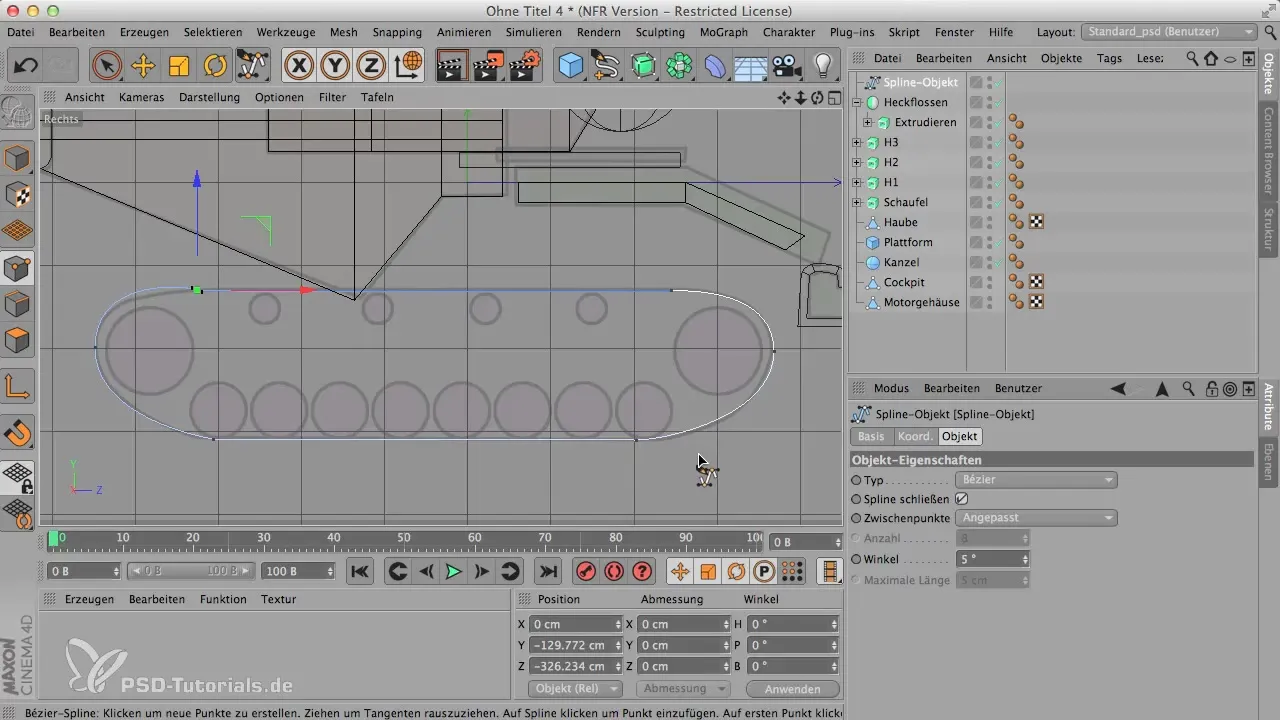Screen dimensions: 1280x720
Task: Select the live selection tool
Action: [x=107, y=67]
